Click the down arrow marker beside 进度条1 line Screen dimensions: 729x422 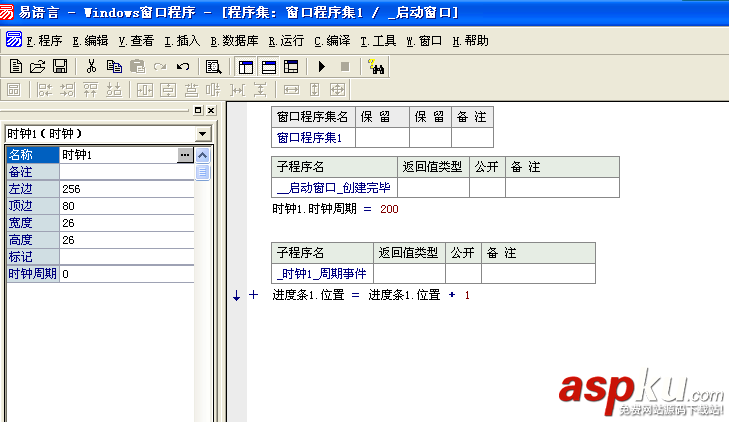[236, 295]
